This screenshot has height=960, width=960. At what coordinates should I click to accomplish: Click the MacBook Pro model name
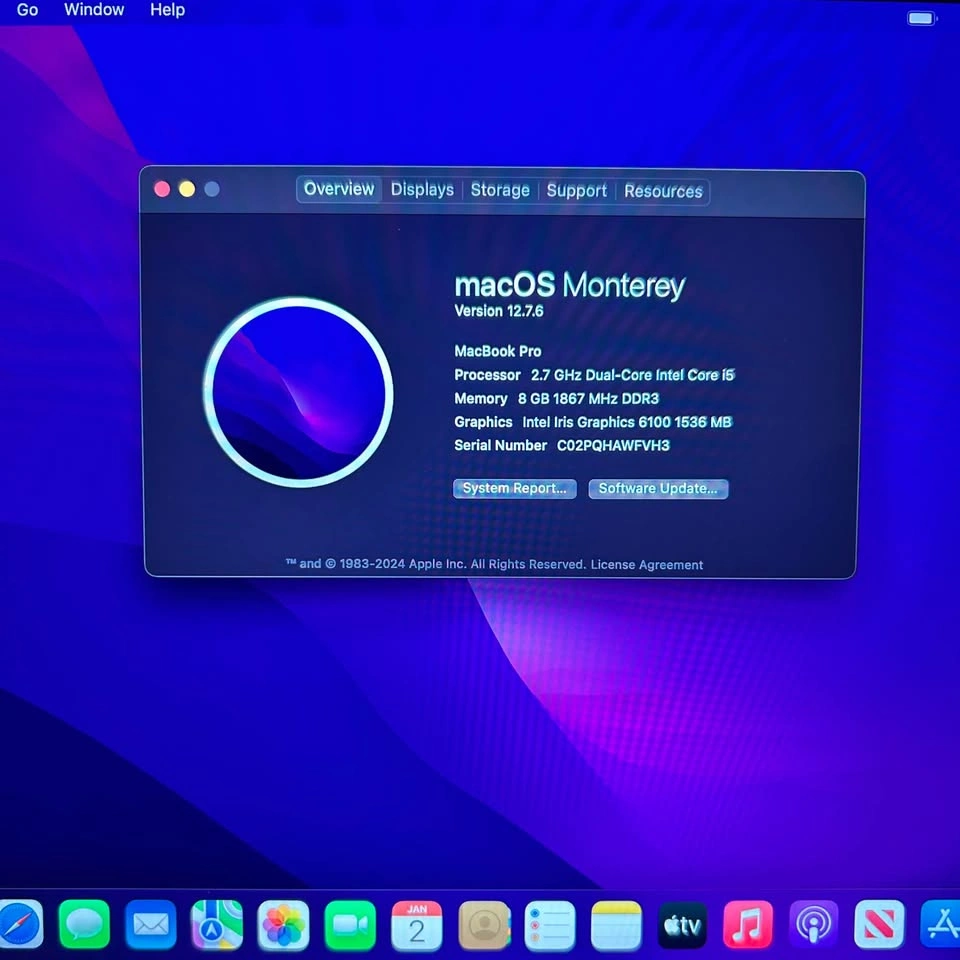tap(498, 351)
